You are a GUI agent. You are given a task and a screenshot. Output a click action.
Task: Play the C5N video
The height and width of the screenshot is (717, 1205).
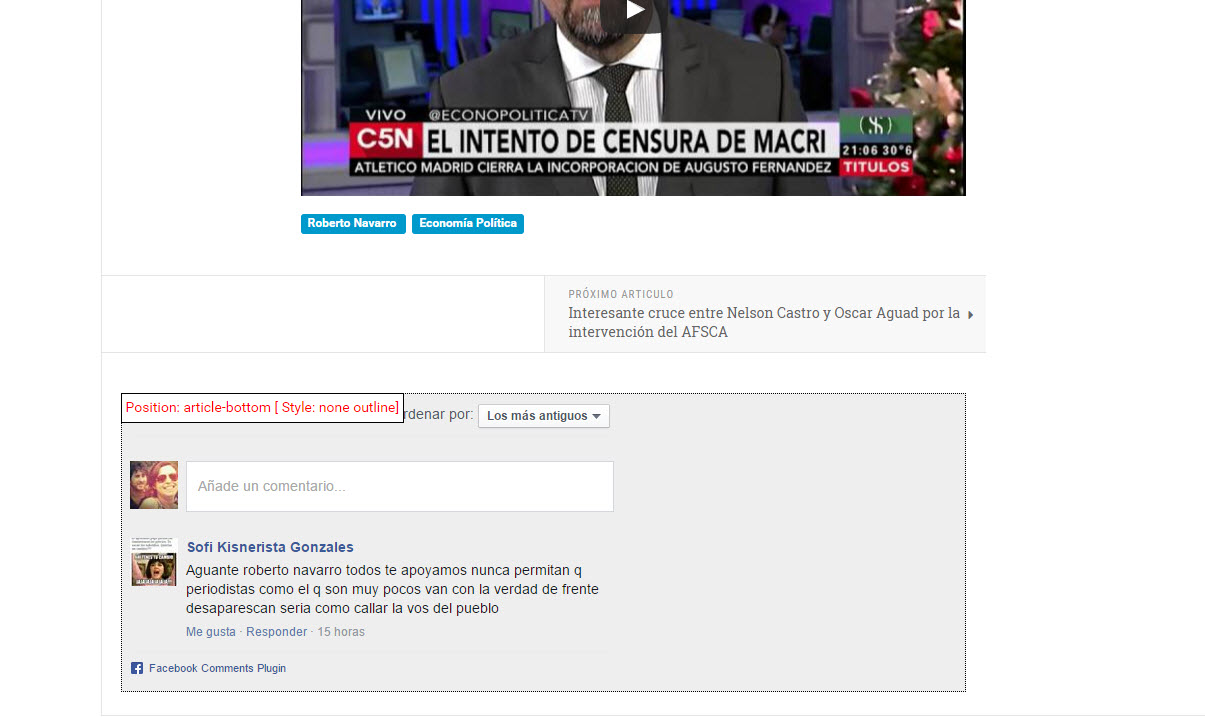point(633,12)
